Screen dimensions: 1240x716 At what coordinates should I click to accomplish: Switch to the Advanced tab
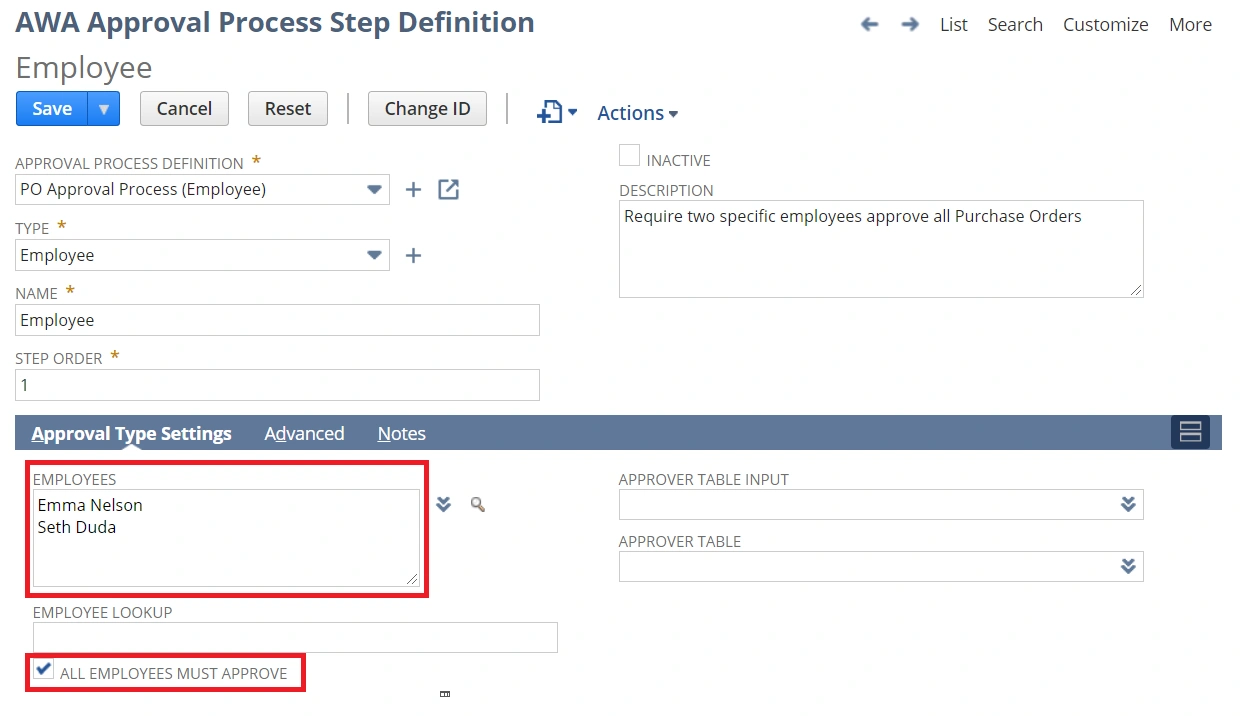coord(304,433)
